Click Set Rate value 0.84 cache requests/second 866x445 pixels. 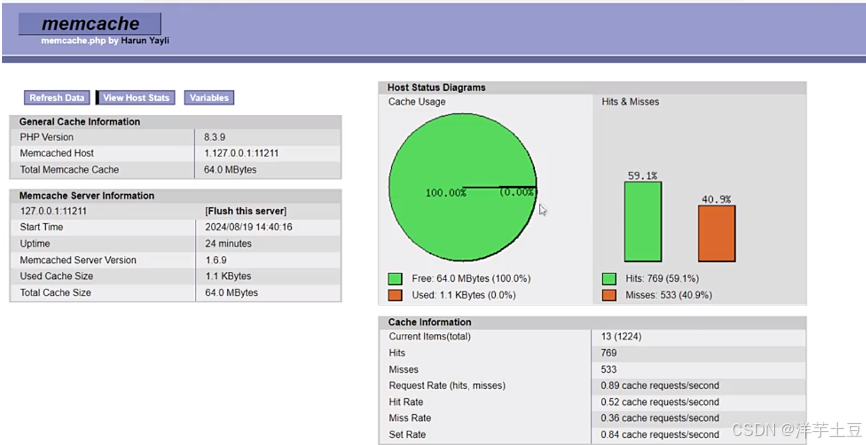[660, 435]
